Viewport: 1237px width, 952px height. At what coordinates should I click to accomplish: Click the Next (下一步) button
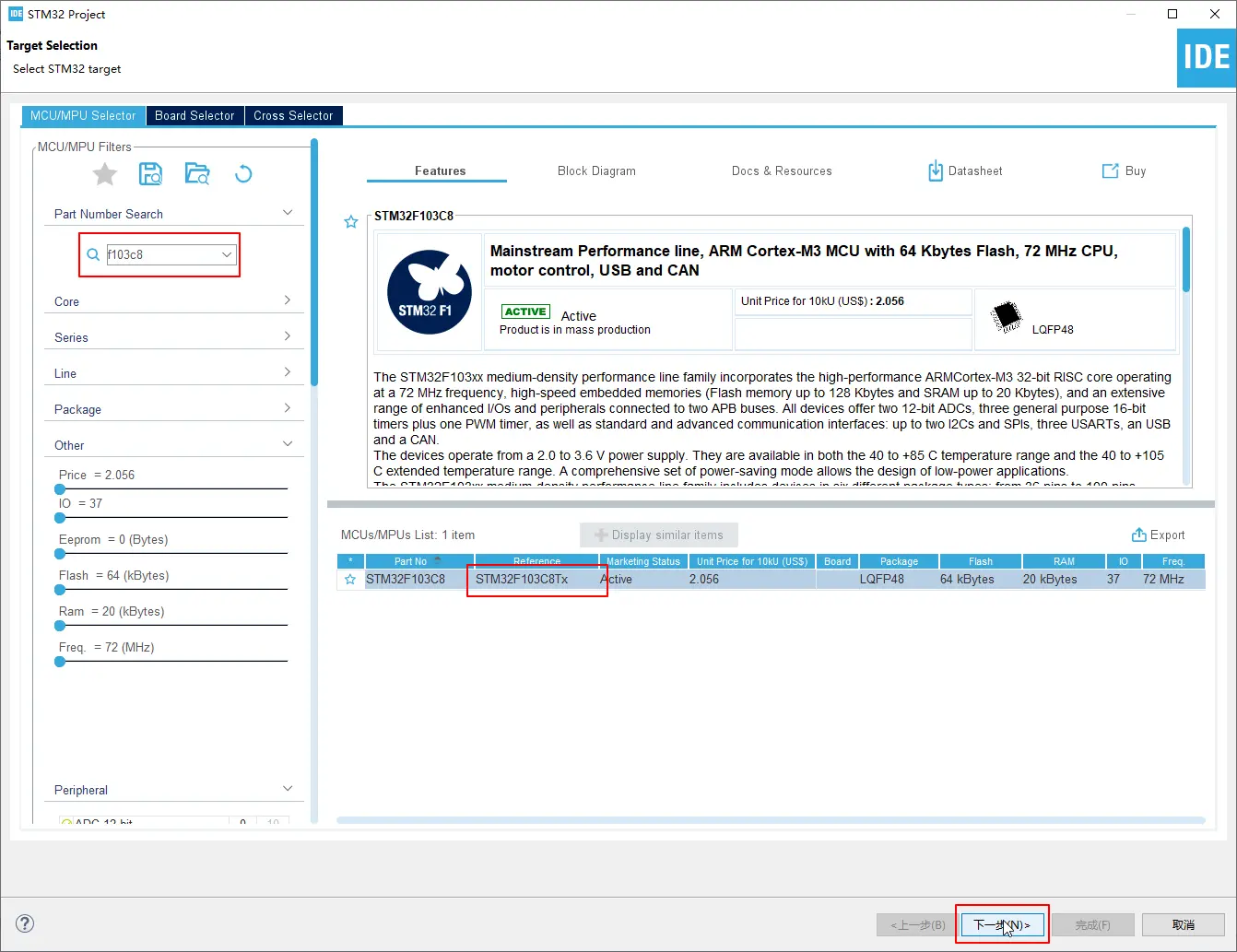coord(1002,924)
